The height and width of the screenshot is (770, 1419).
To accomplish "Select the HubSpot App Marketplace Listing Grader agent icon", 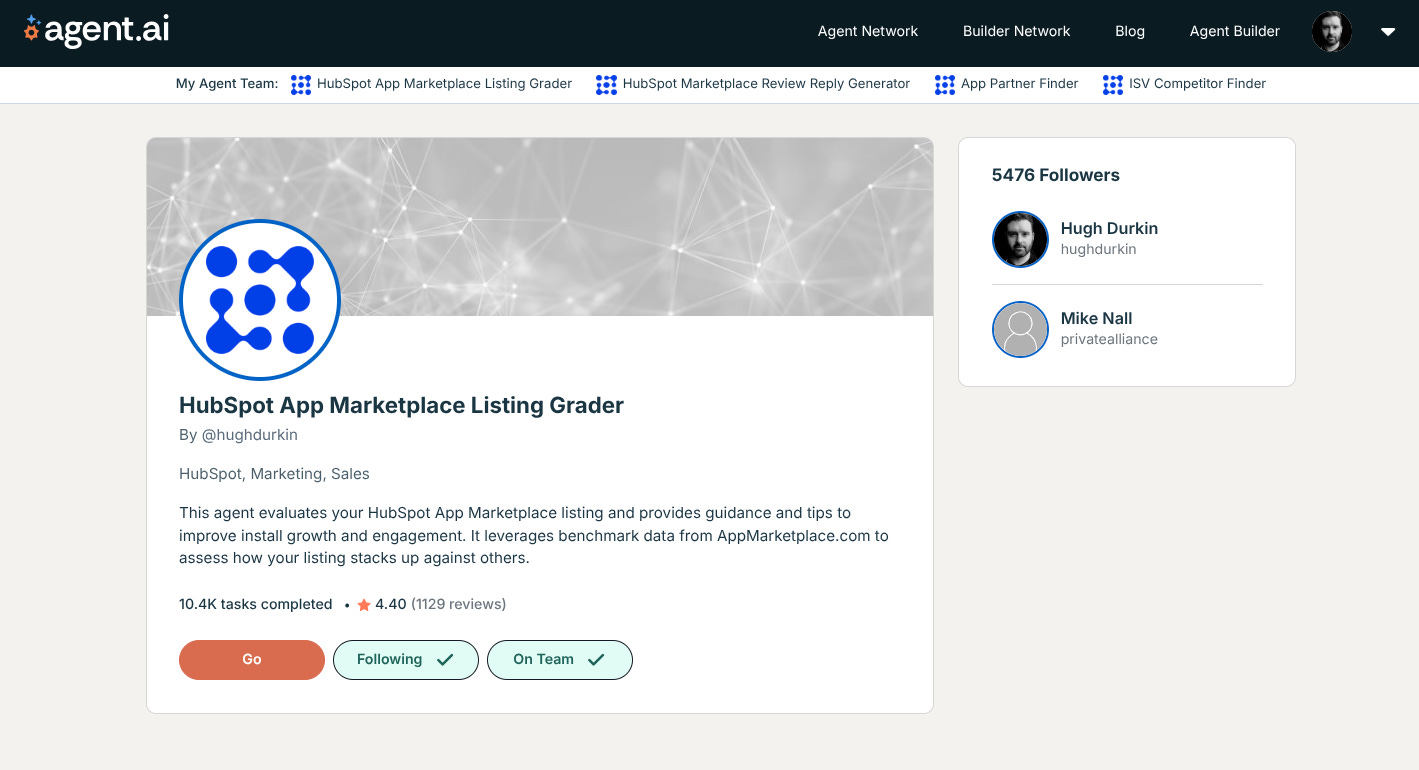I will 300,84.
